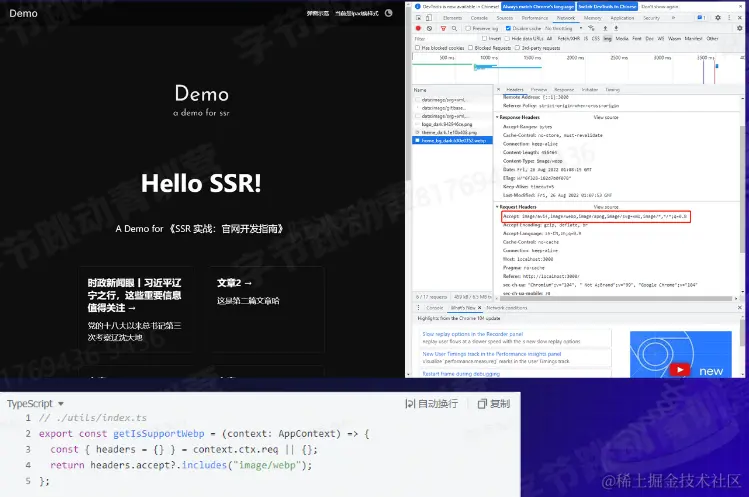
Task: Check 3rd-party requests checkbox
Action: (x=517, y=48)
